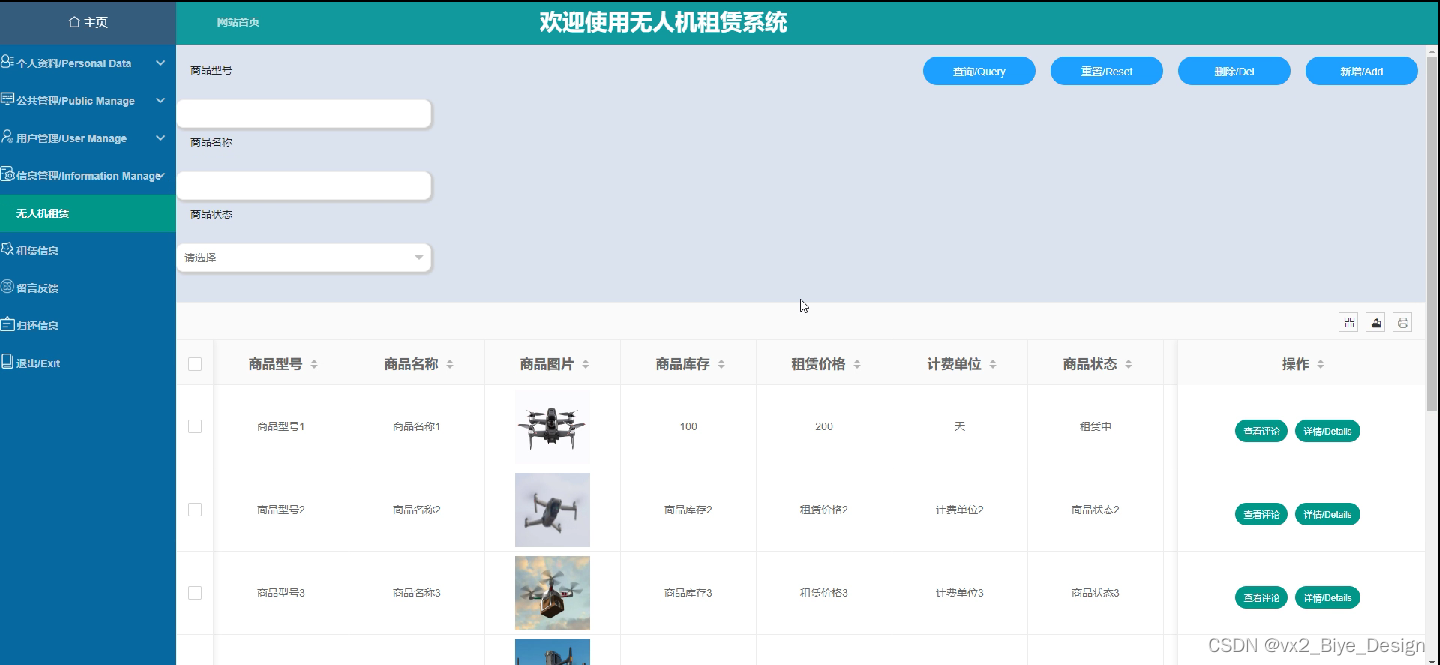Click the home icon next to 主页
Screen dimensions: 1440x665
(74, 22)
